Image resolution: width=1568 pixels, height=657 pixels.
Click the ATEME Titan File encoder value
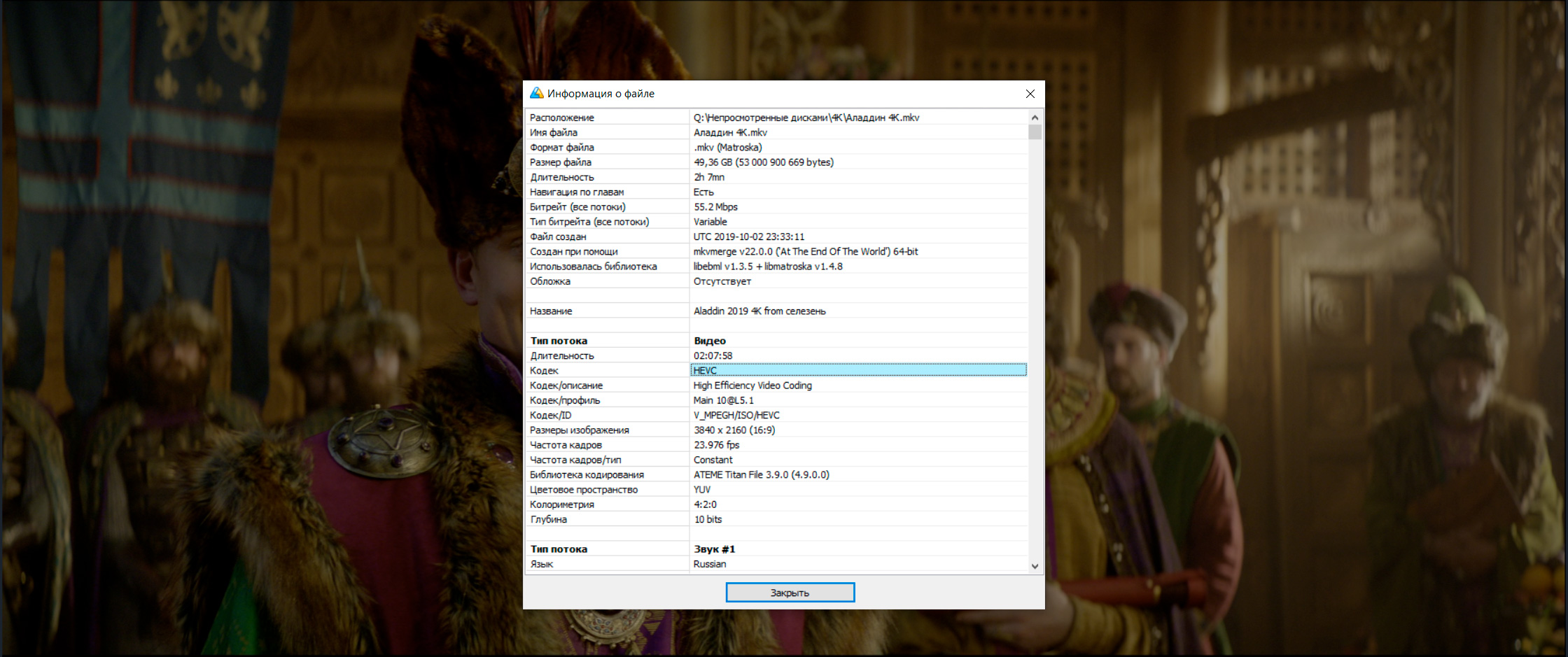tap(761, 474)
